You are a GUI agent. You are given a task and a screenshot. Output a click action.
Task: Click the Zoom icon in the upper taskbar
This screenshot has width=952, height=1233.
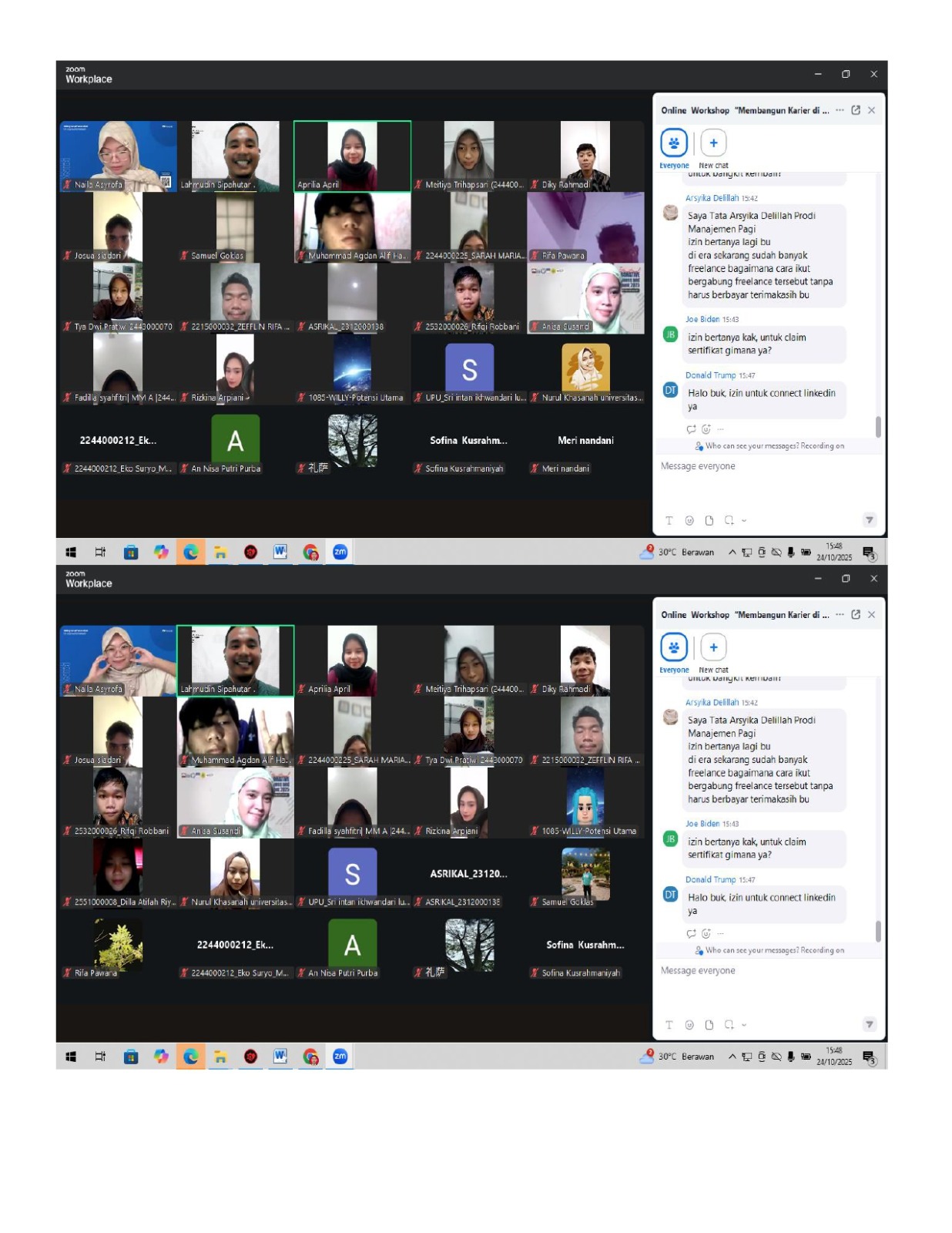[340, 552]
